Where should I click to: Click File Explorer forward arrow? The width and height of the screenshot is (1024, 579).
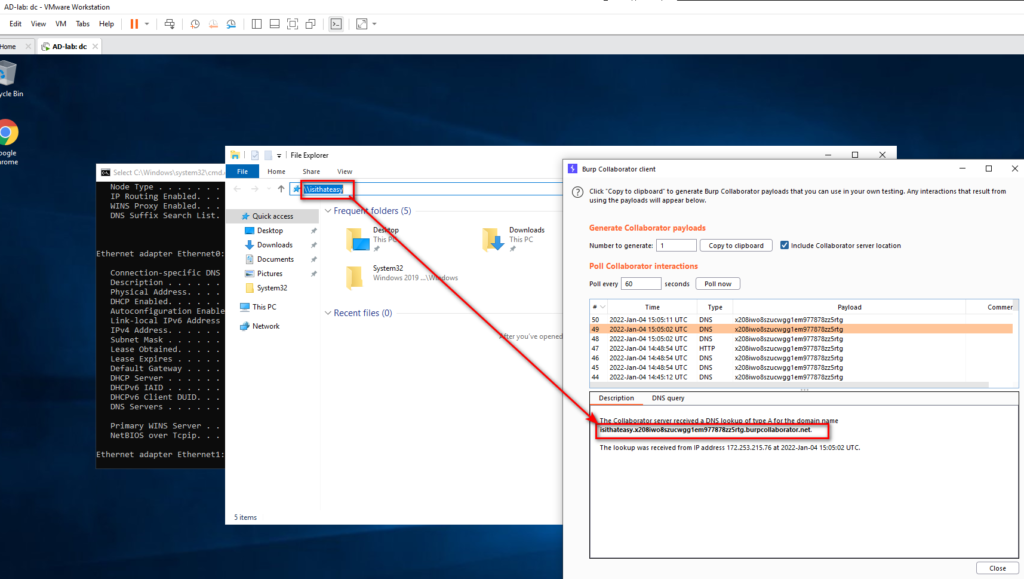point(255,189)
